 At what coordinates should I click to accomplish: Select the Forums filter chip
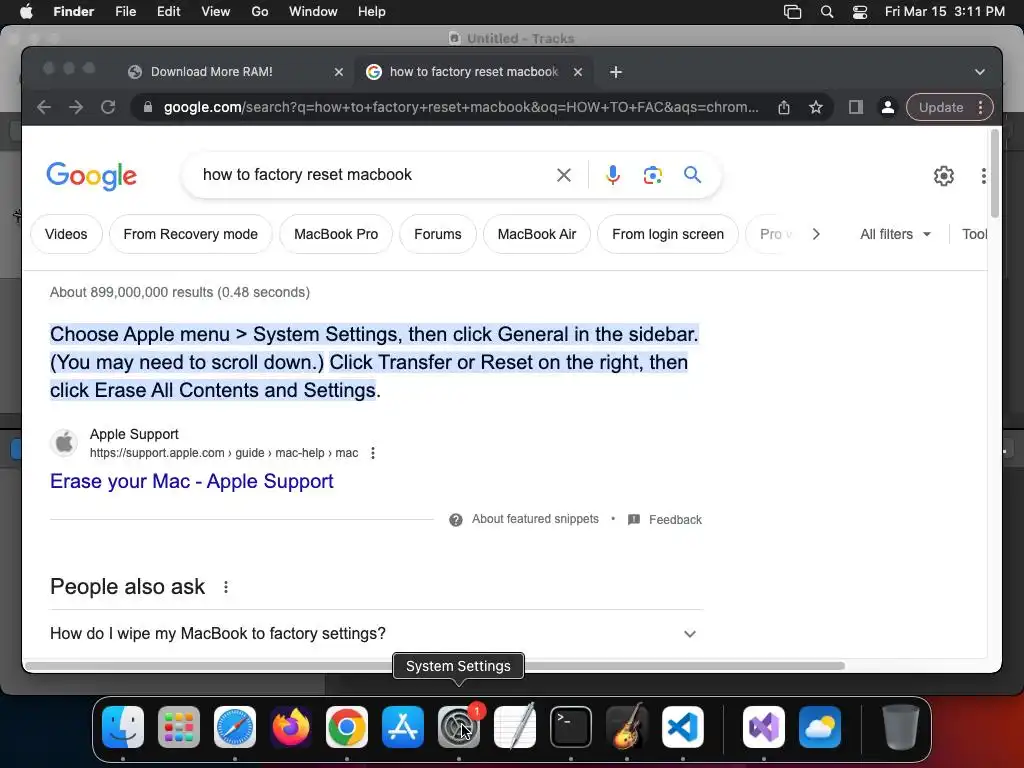pos(438,234)
